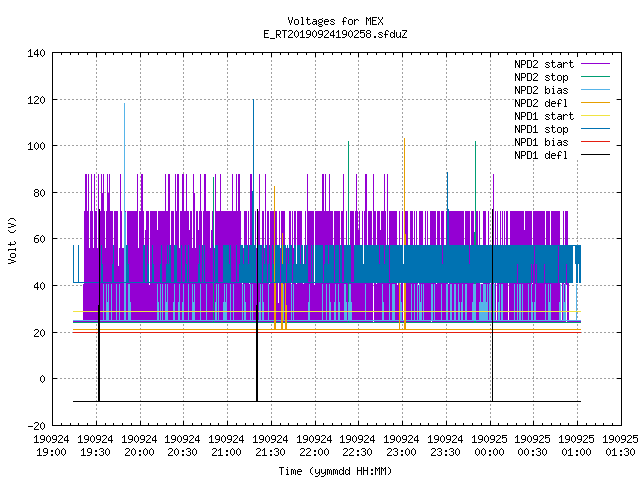The height and width of the screenshot is (480, 640).
Task: Click the orange NPD2 defl legend line
Action: point(595,103)
